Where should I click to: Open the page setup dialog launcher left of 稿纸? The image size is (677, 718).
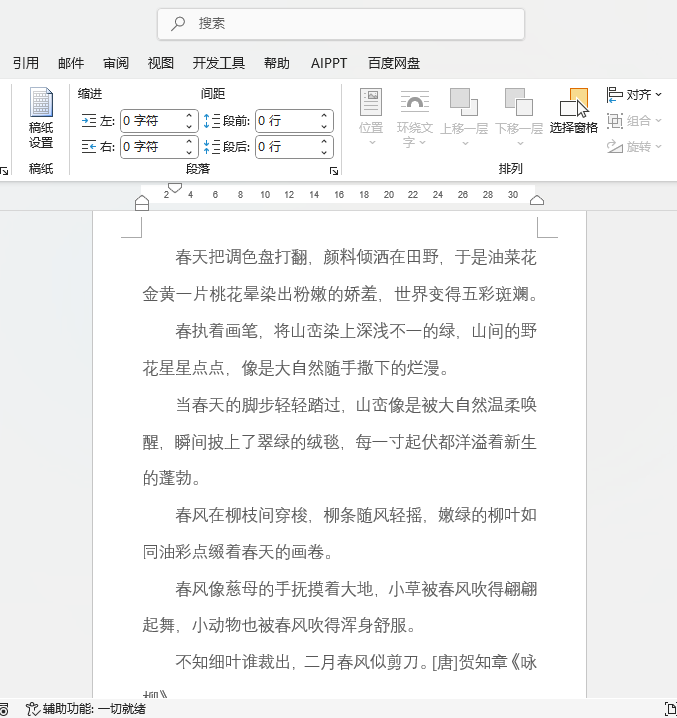pyautogui.click(x=4, y=171)
